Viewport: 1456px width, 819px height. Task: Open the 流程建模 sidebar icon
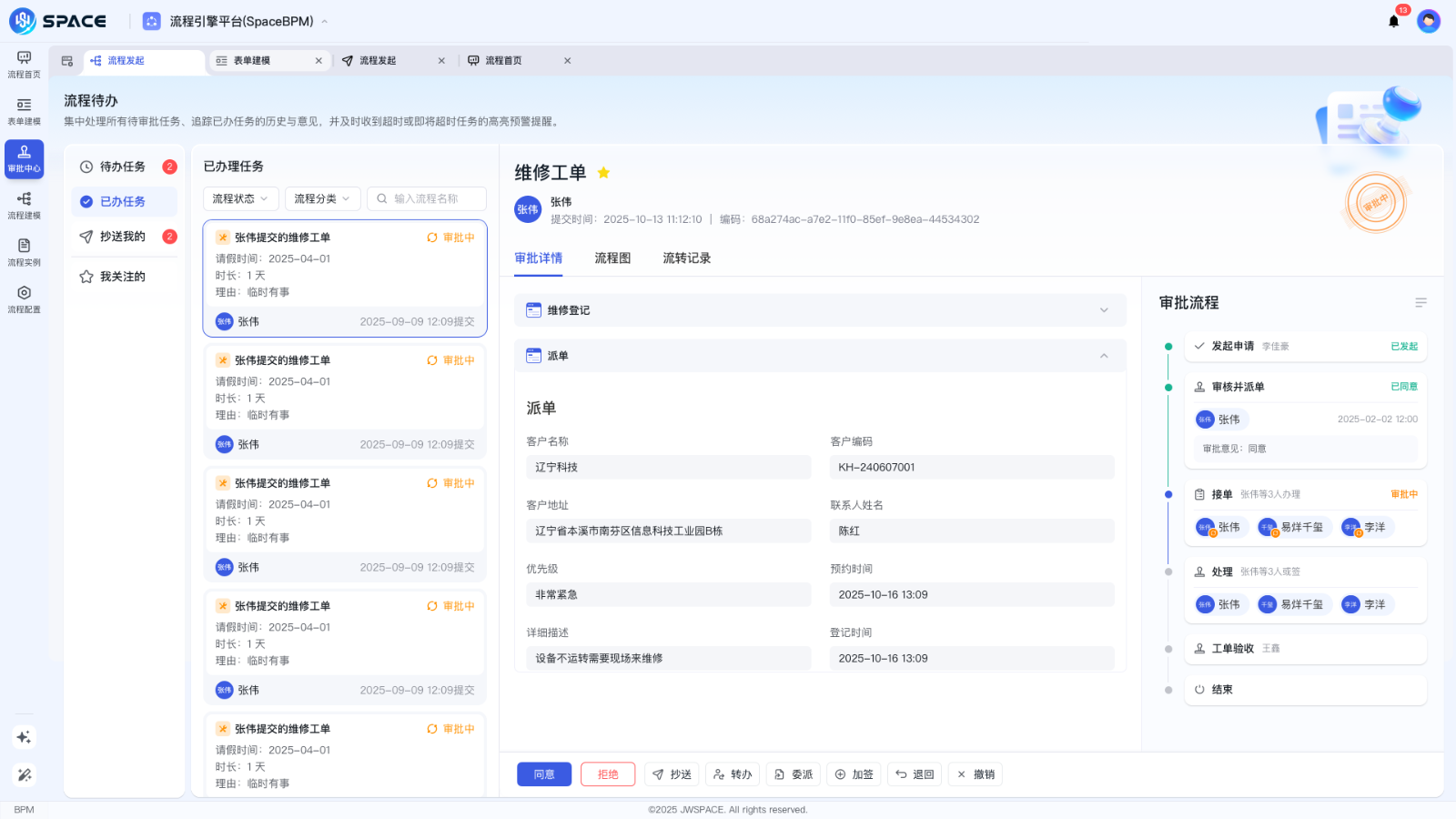pos(24,206)
